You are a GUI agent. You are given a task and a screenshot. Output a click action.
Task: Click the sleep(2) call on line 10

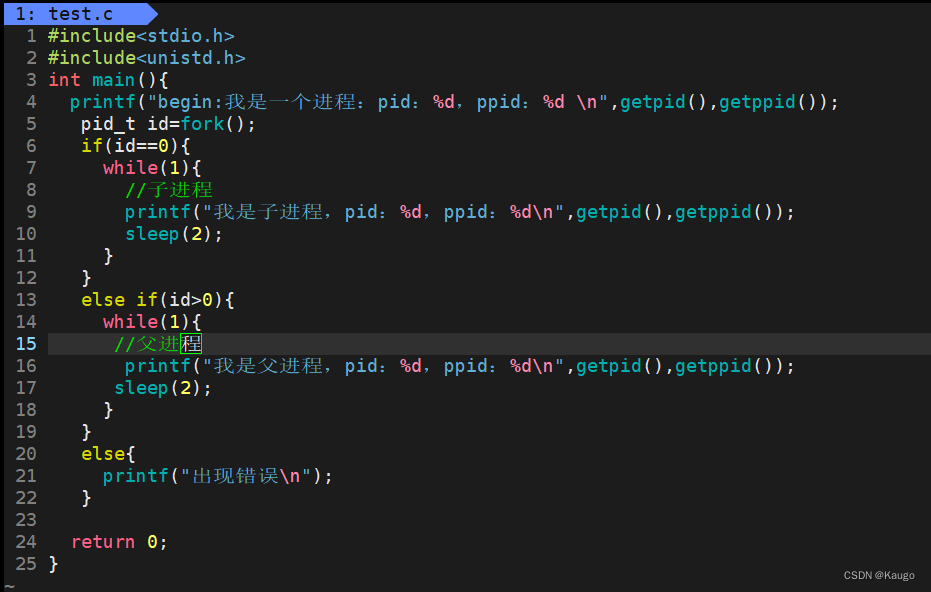(x=167, y=233)
